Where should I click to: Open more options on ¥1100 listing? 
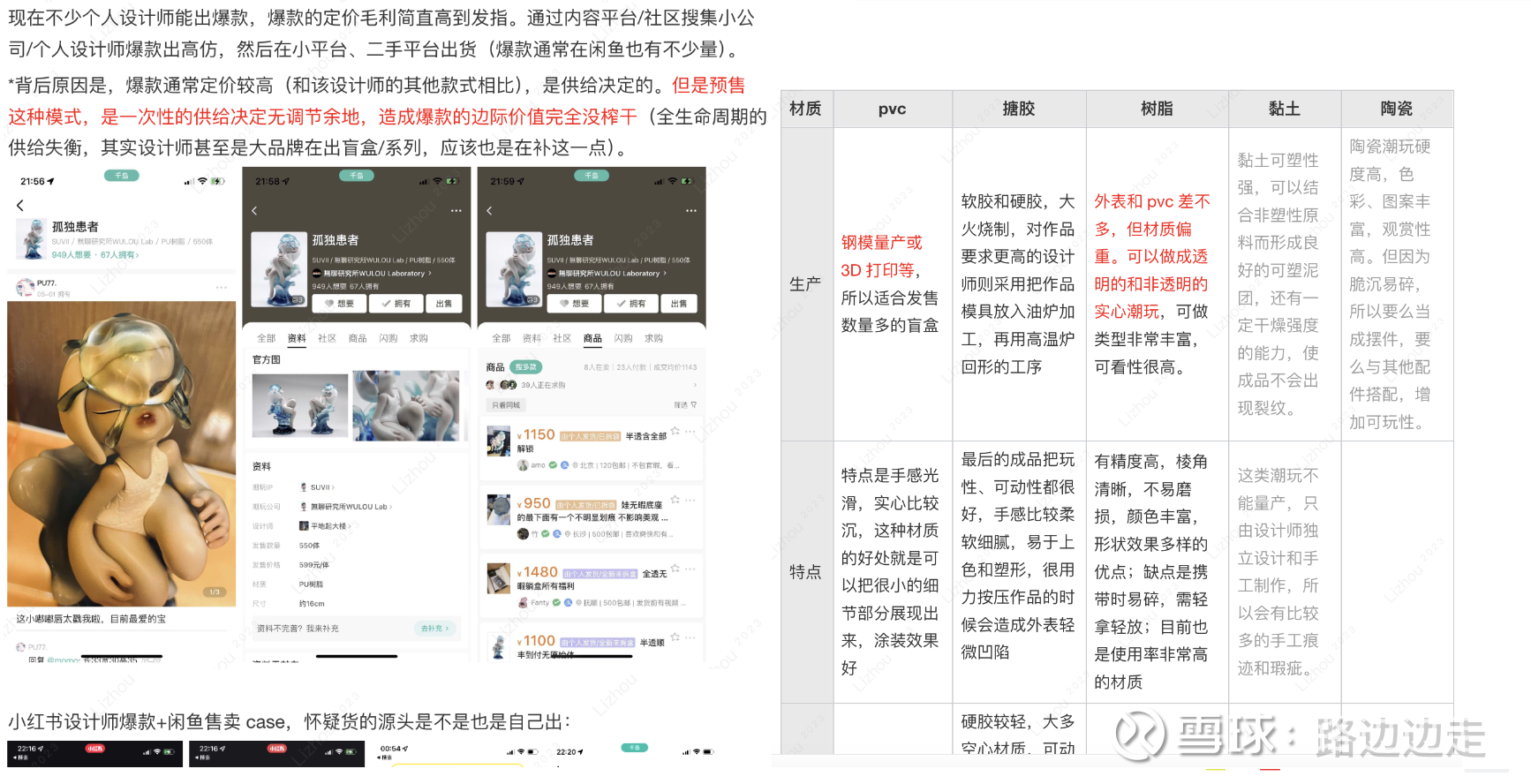[x=690, y=637]
